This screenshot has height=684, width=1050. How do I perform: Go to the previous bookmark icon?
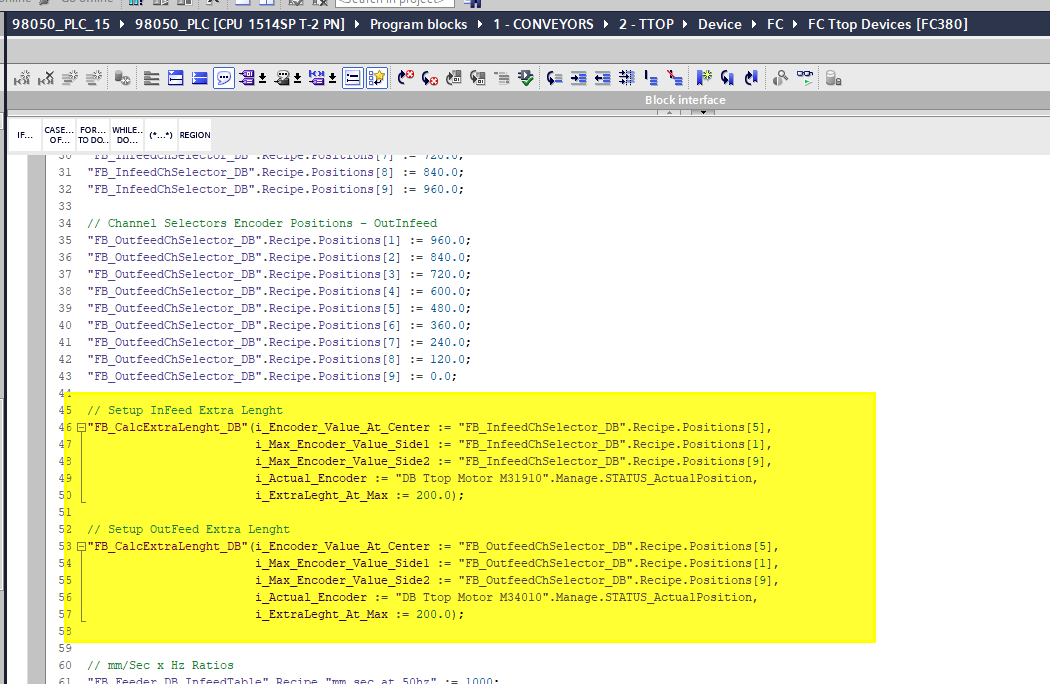tap(728, 78)
